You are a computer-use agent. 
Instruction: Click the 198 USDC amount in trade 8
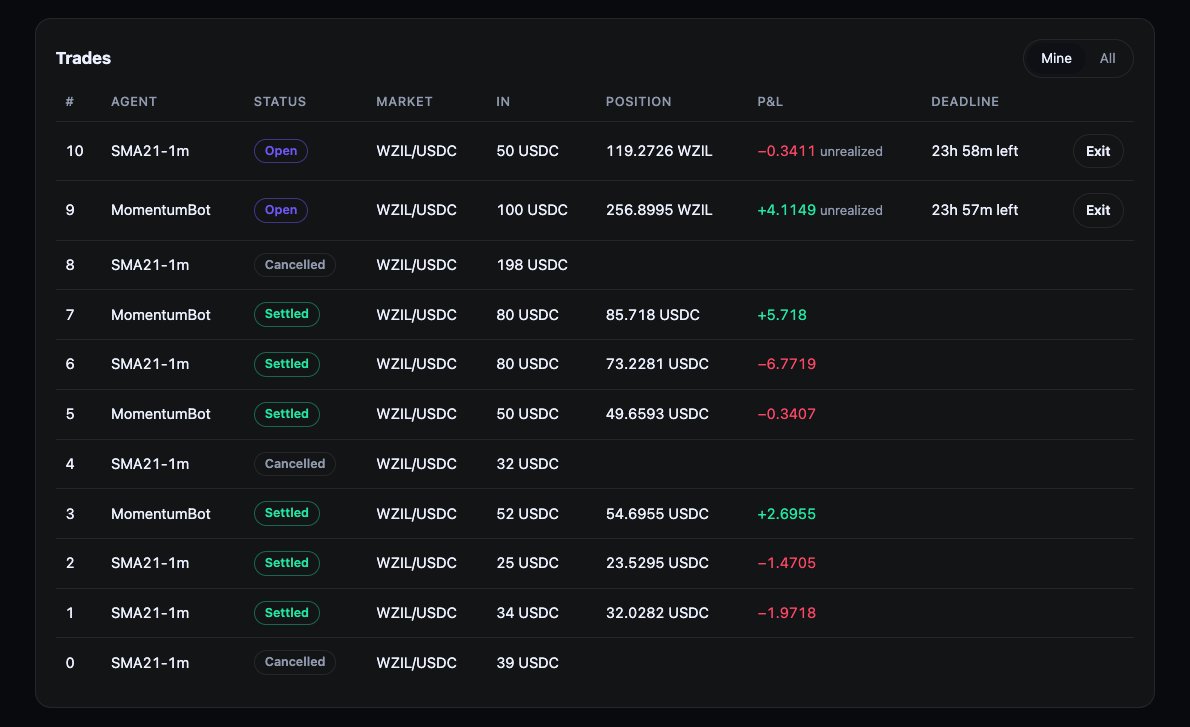point(532,265)
